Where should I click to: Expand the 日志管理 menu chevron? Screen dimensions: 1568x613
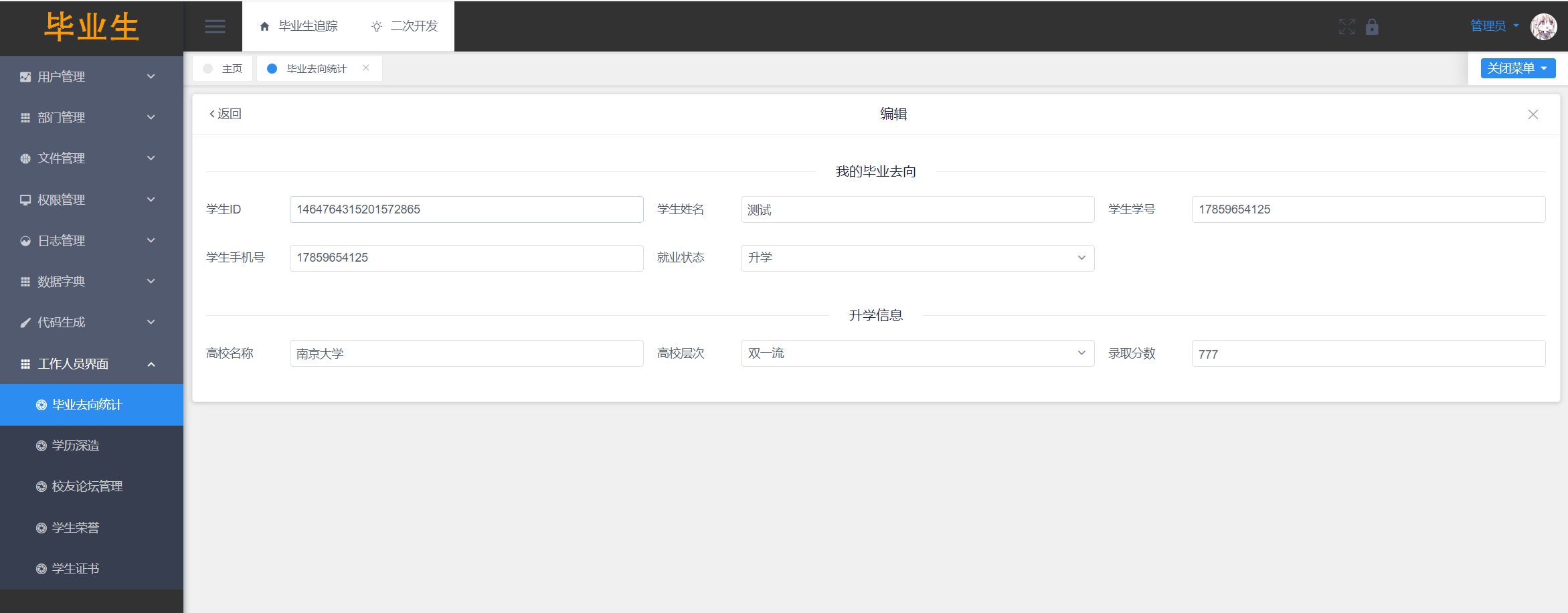(151, 240)
